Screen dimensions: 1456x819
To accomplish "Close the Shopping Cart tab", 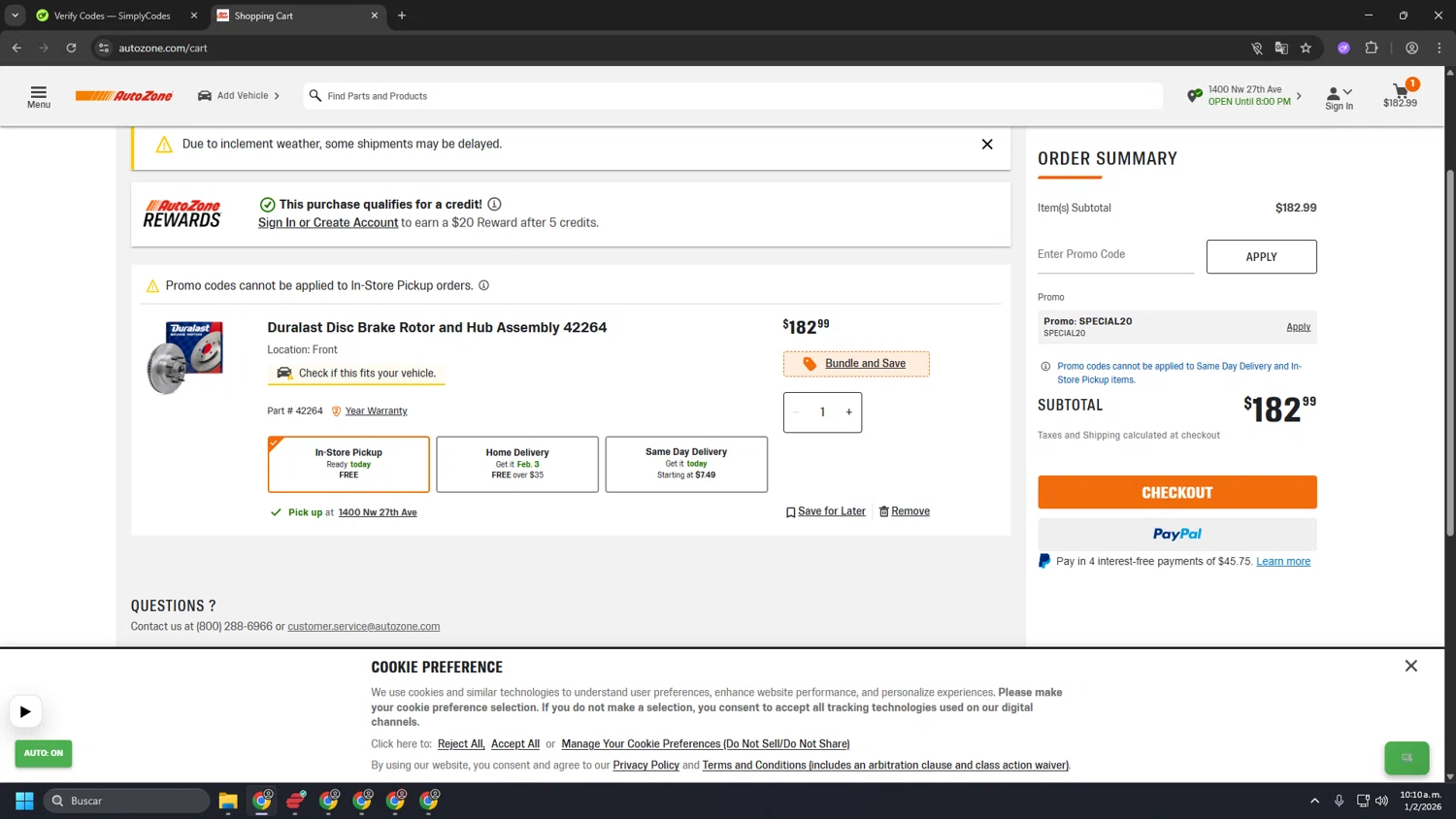I will (x=375, y=16).
